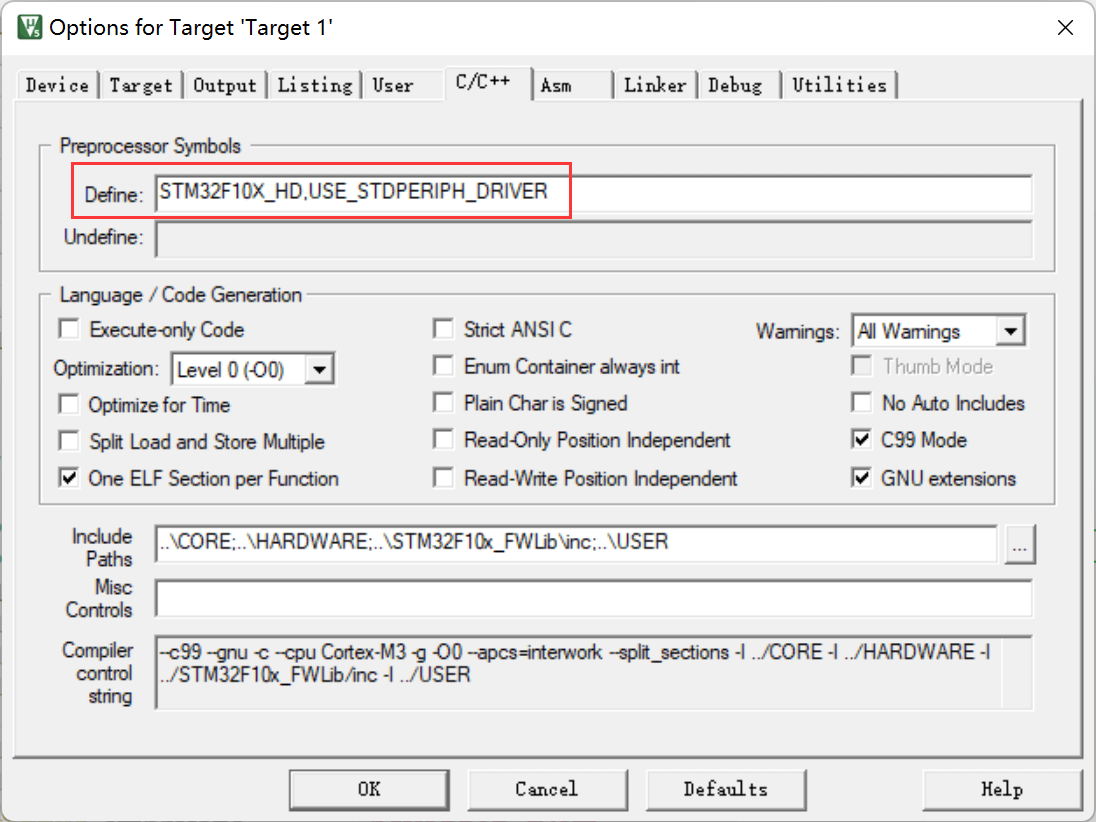Toggle GNU extensions checkbox
The height and width of the screenshot is (822, 1096).
(x=861, y=479)
